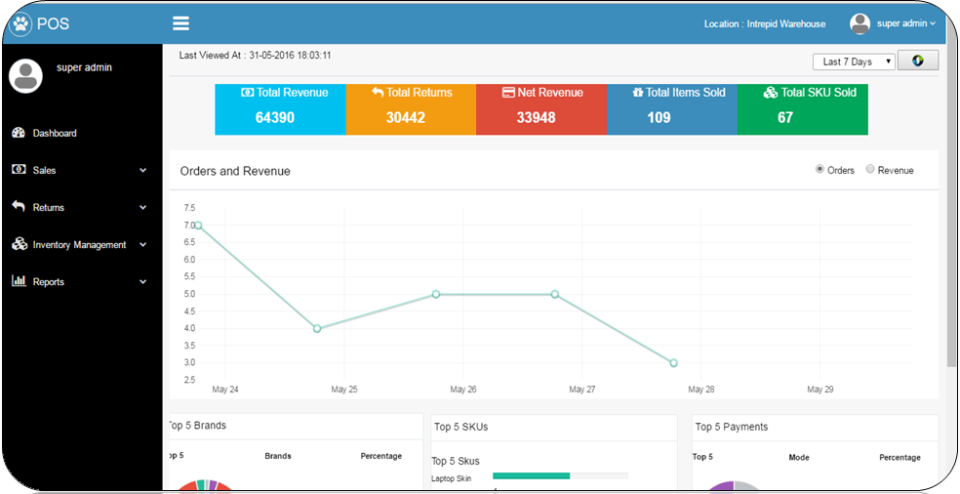Viewport: 960px width, 494px height.
Task: Click the sidebar profile avatar picture
Action: point(26,76)
